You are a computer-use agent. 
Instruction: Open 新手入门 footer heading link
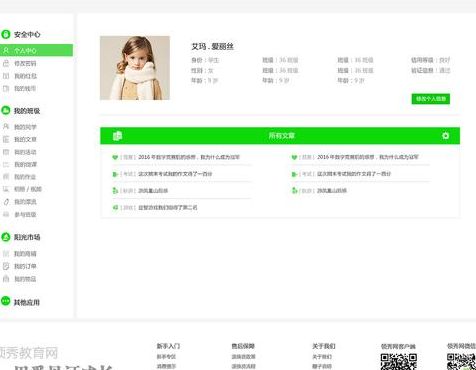point(168,346)
